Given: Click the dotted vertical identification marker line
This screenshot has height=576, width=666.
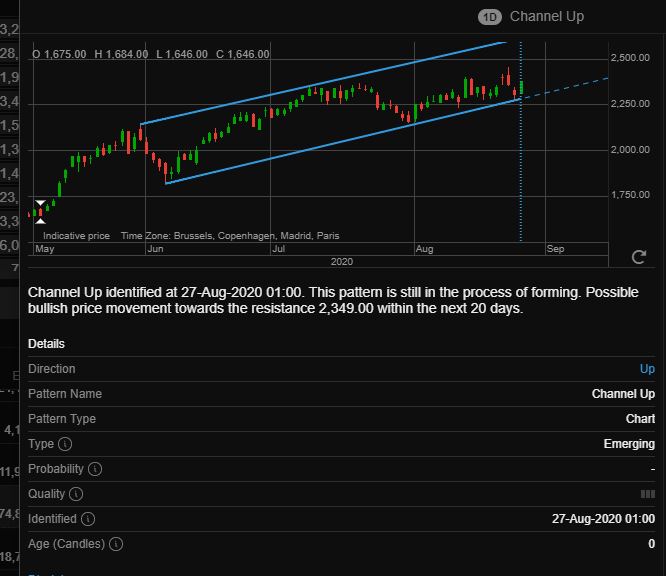Looking at the screenshot, I should tap(521, 141).
